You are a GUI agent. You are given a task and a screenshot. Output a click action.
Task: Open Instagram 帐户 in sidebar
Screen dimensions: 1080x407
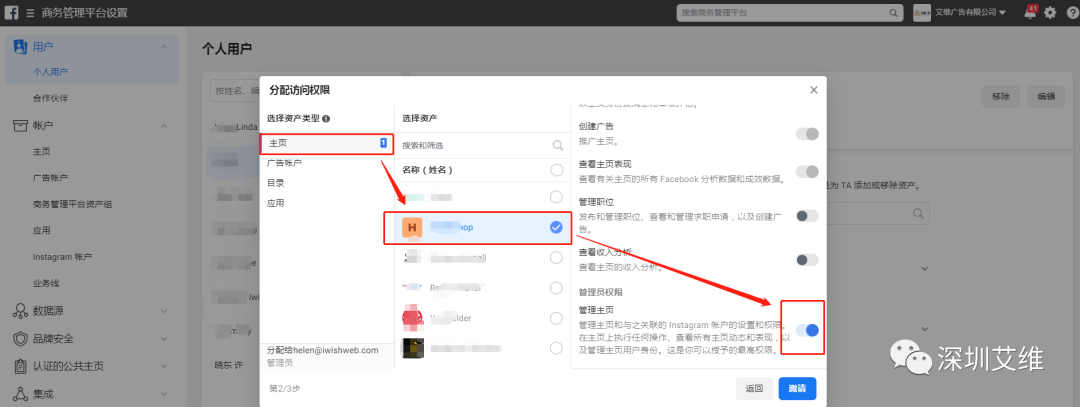(62, 257)
